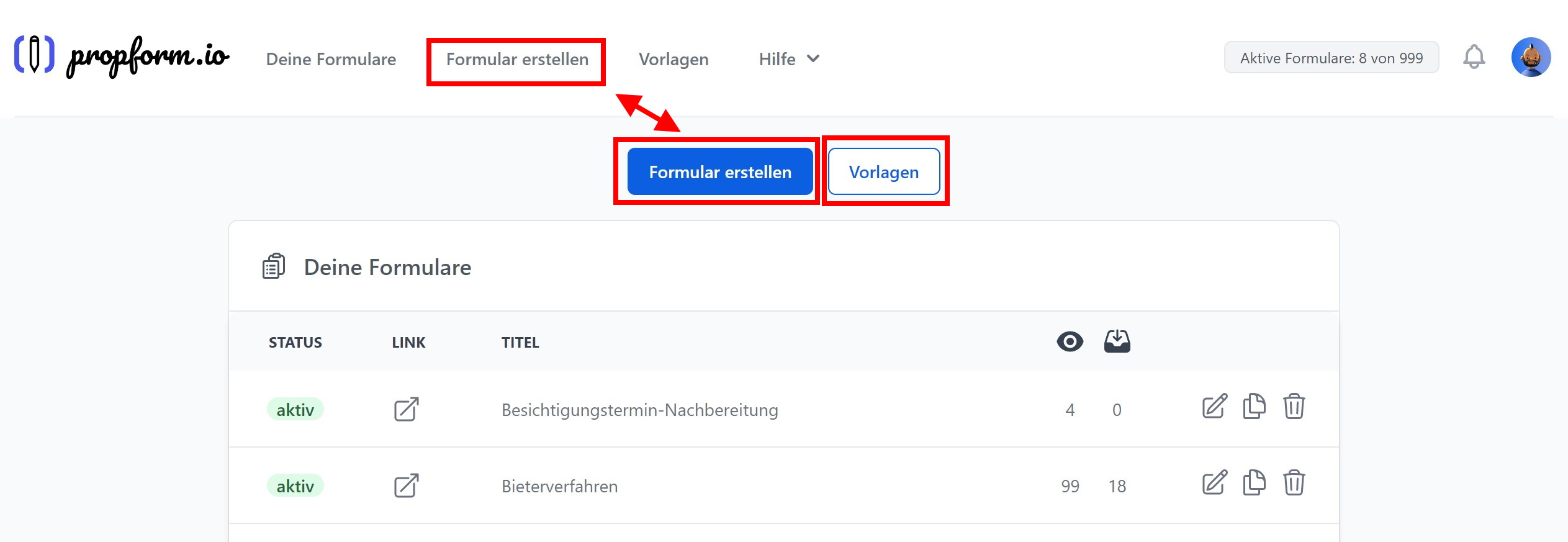The width and height of the screenshot is (1568, 542).
Task: Delete the Bieterverfahren form
Action: (1294, 483)
